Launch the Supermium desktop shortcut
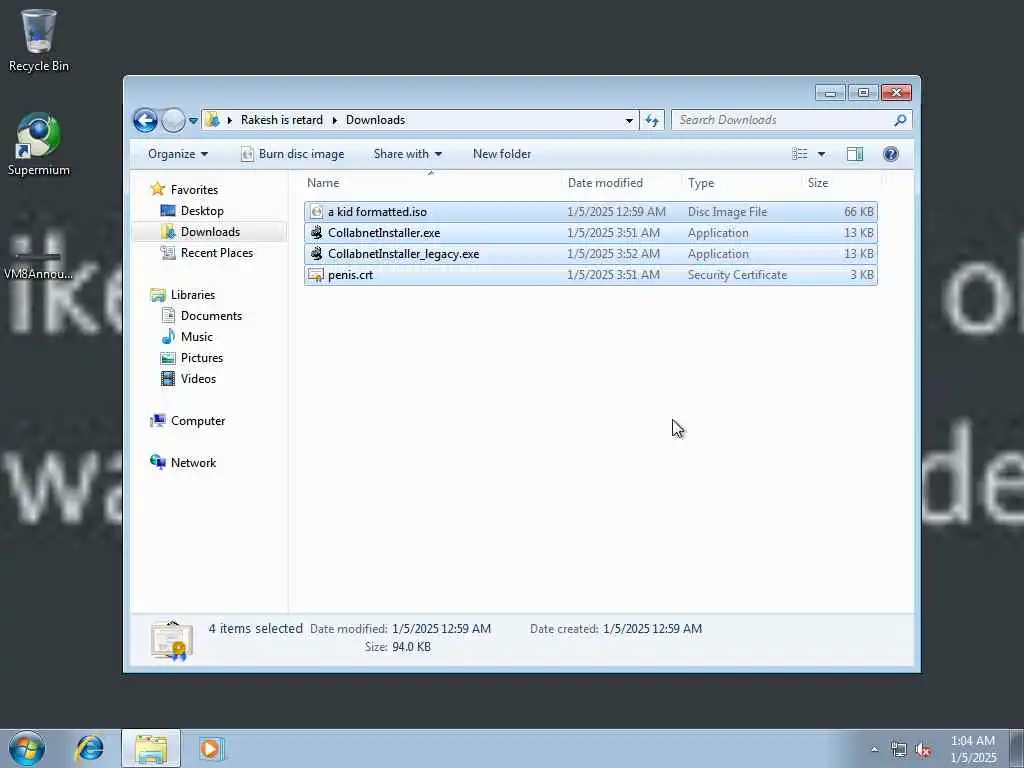 coord(38,144)
